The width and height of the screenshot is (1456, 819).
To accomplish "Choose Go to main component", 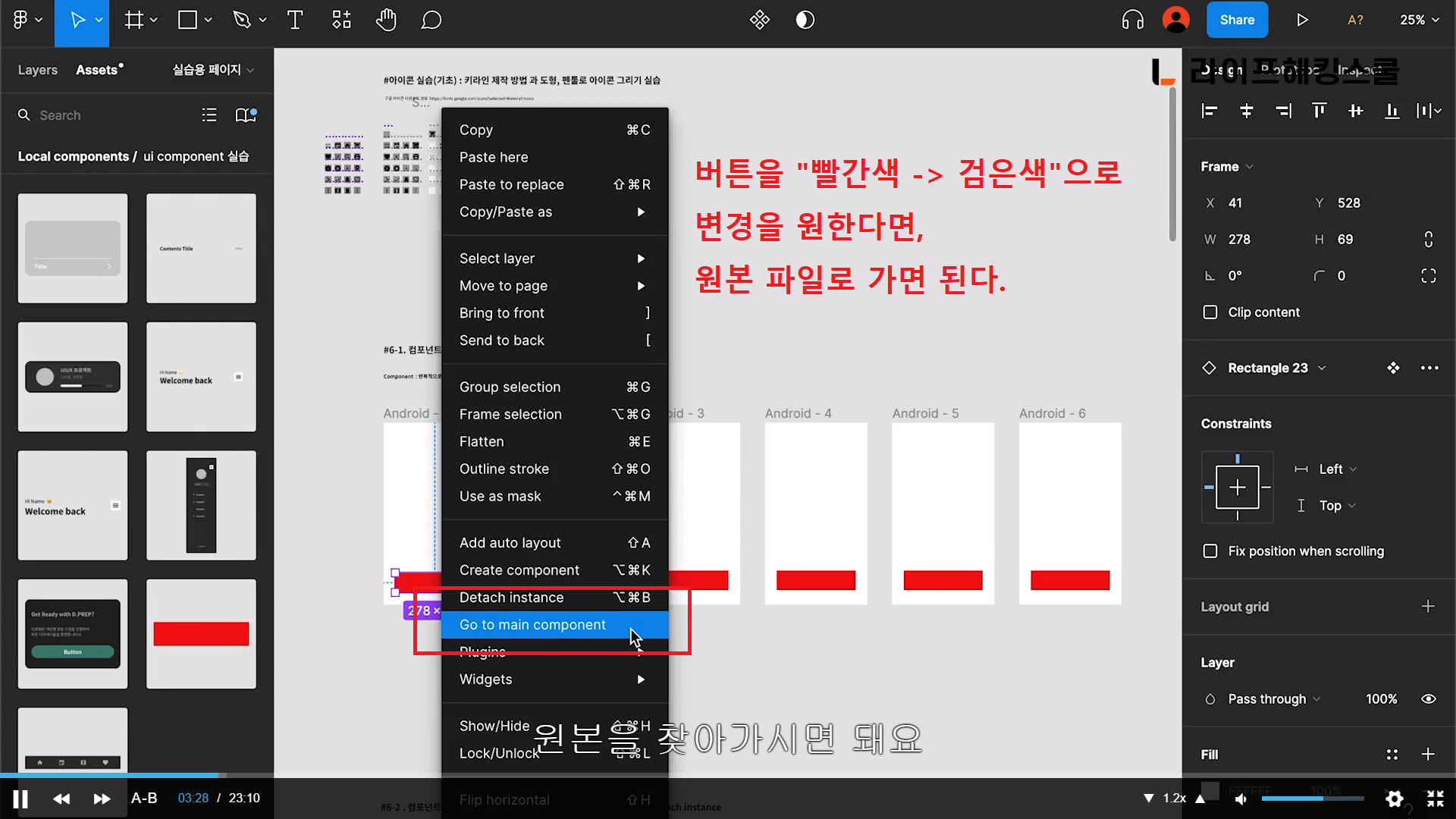I will click(532, 625).
